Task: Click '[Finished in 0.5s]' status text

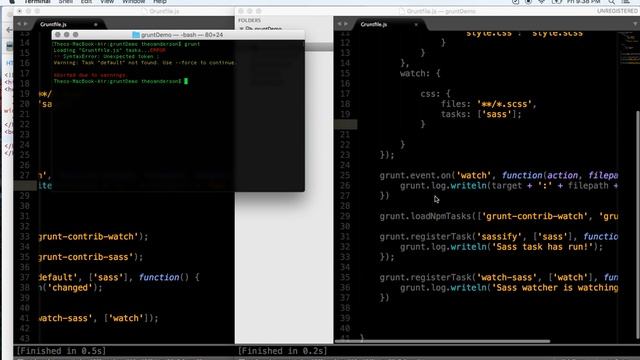Action: click(61, 351)
